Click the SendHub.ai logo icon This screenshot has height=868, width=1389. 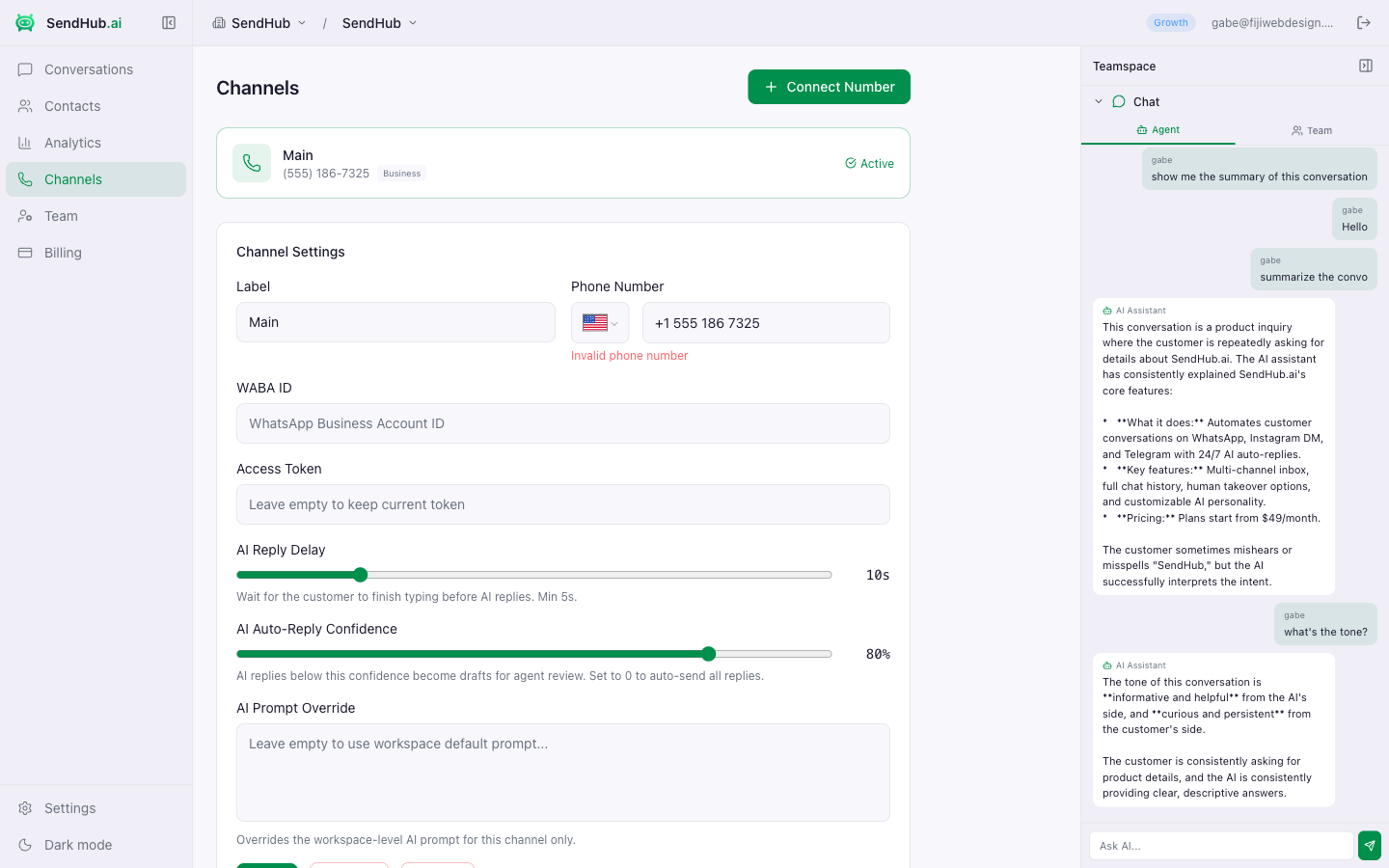click(x=25, y=23)
